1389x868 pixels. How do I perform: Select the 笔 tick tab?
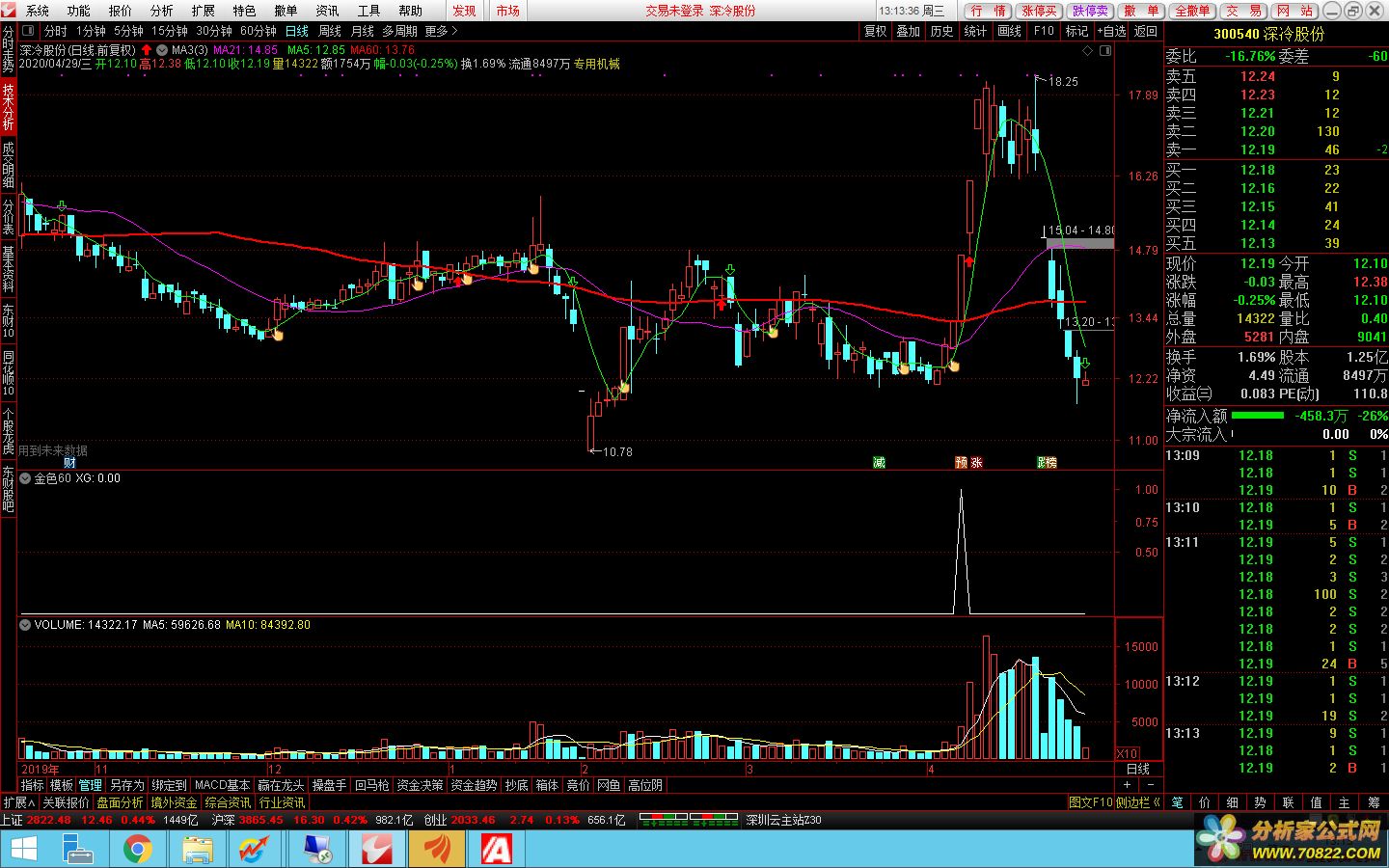pos(1177,802)
